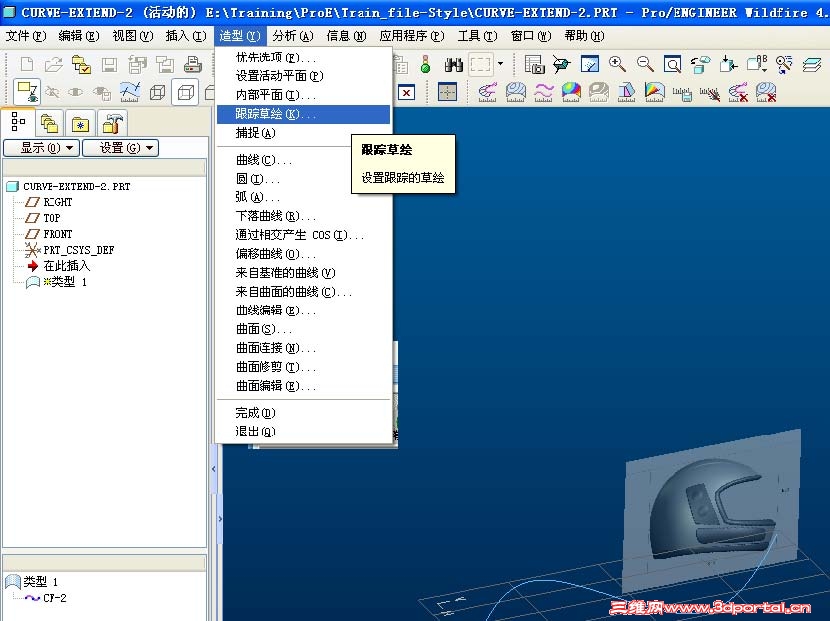
Task: Click the regenerate traffic light icon
Action: [x=425, y=65]
